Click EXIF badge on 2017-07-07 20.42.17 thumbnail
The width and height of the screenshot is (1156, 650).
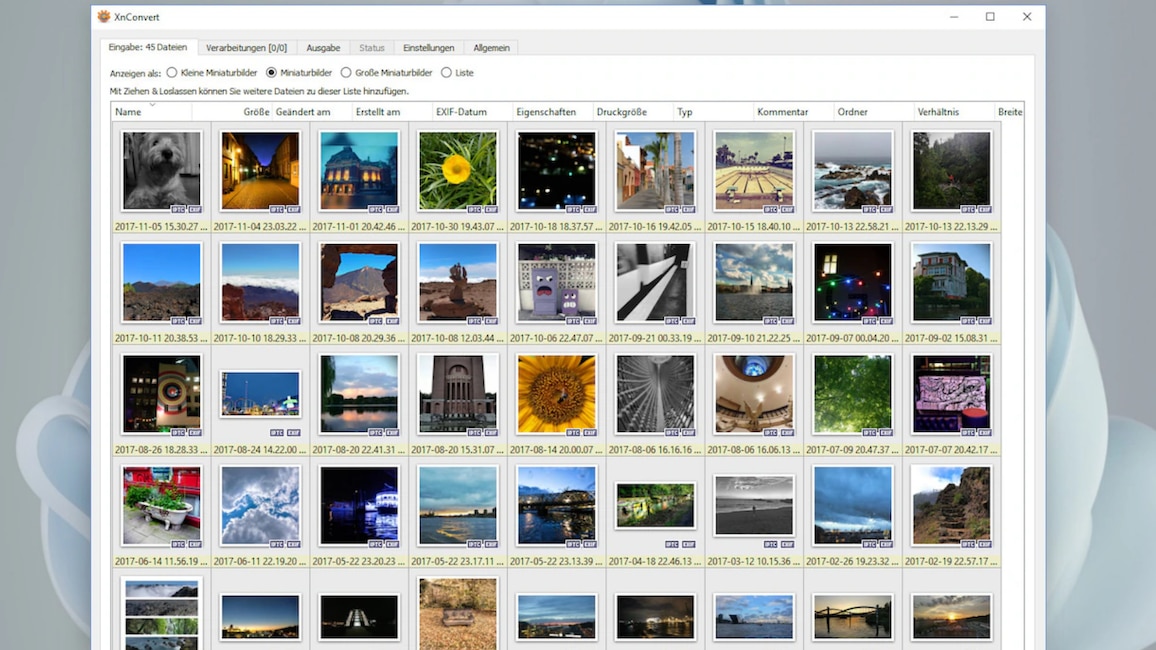(x=985, y=433)
